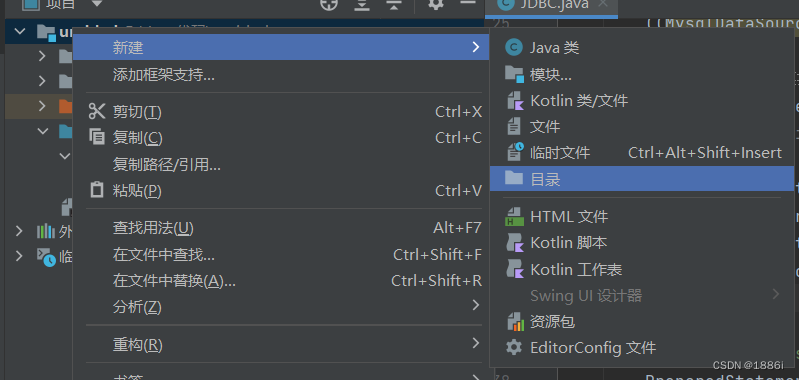Viewport: 799px width, 380px height.
Task: Choose 在文件中替换(A)... menu entry
Action: click(x=282, y=280)
